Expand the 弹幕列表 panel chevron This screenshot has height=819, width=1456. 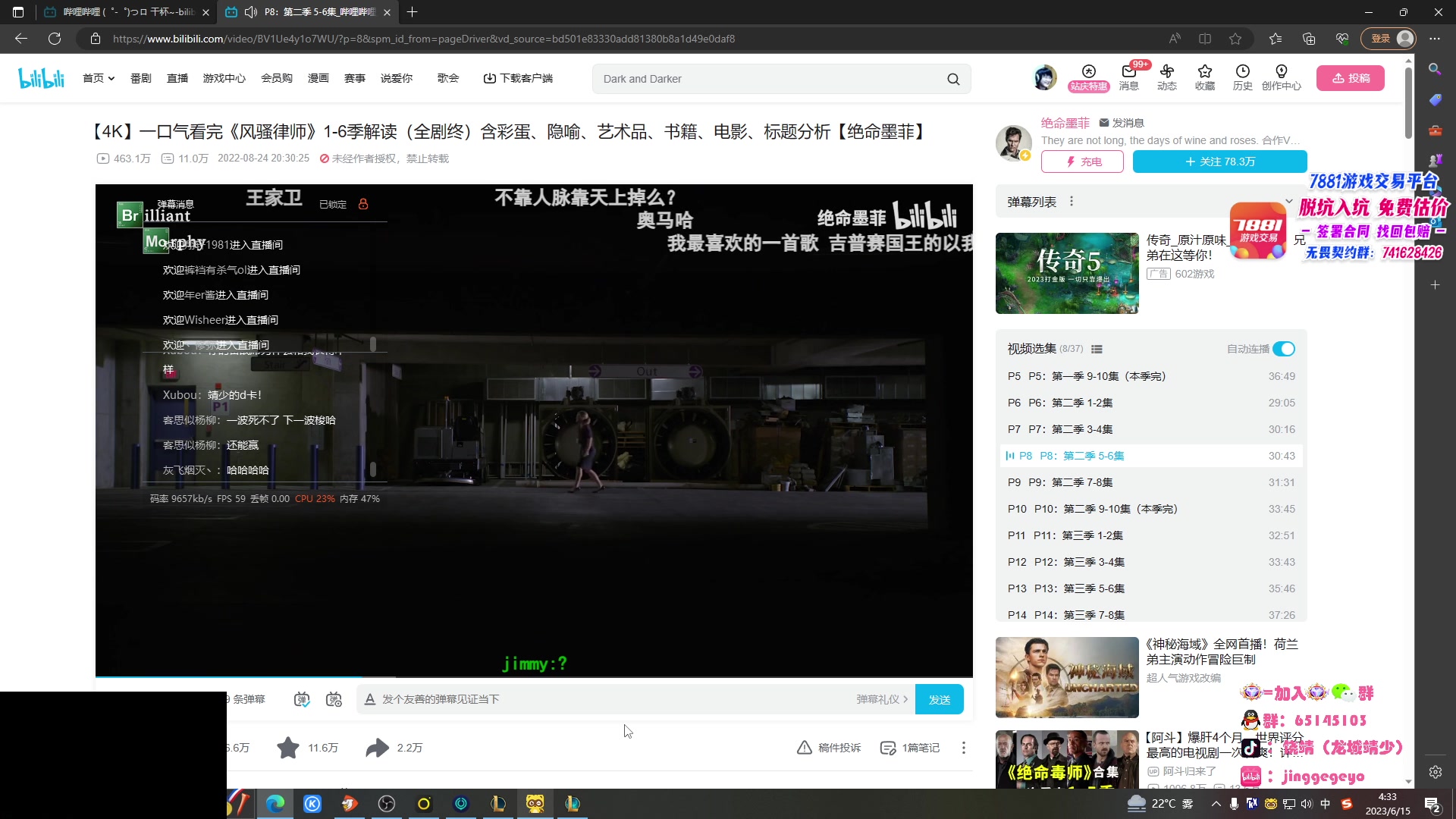pyautogui.click(x=1288, y=202)
